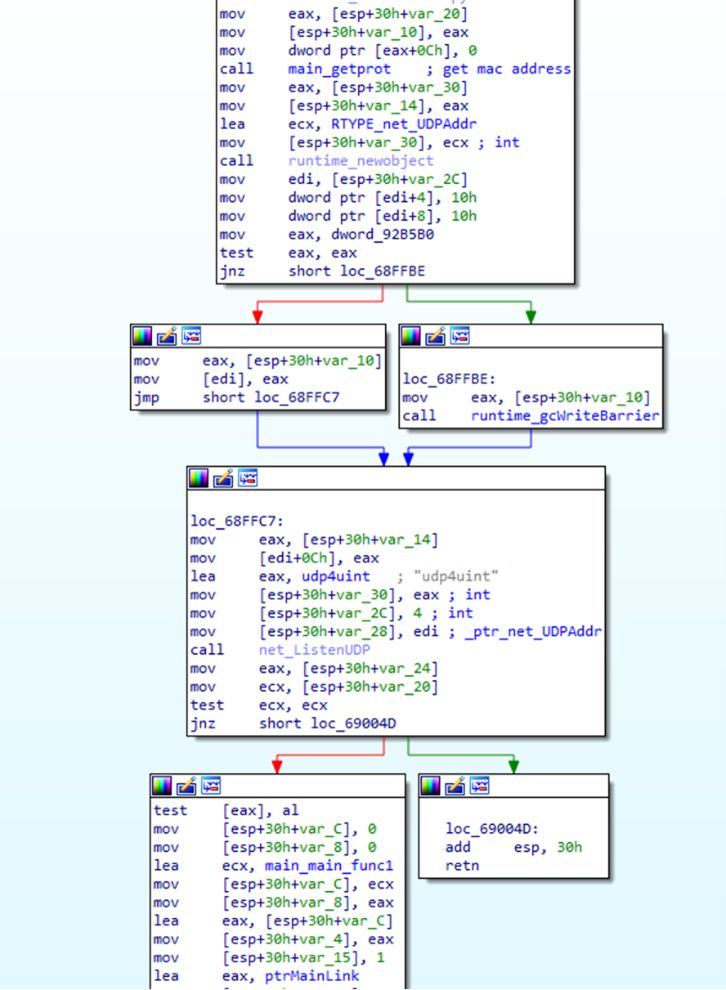
Task: Click the runtime_gcWriteBarrier function name
Action: coord(565,416)
